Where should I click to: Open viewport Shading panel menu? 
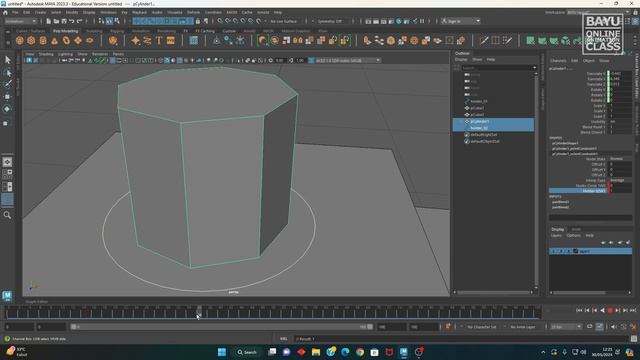[46, 54]
